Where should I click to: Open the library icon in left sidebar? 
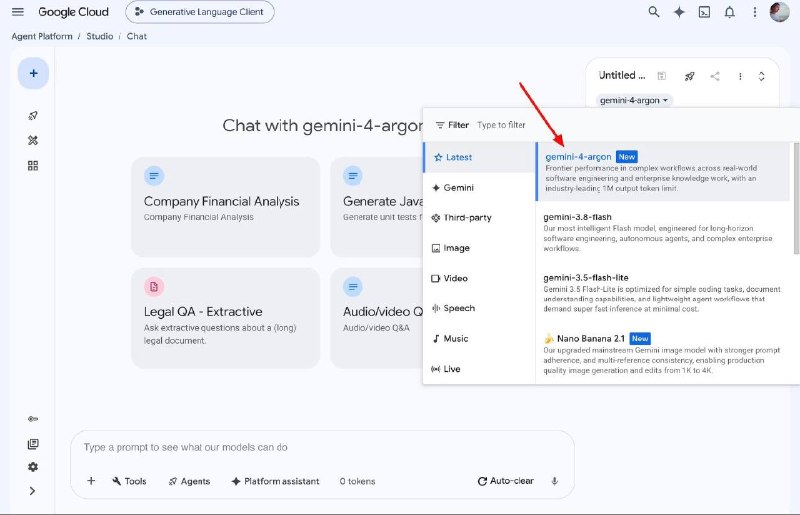coord(33,444)
